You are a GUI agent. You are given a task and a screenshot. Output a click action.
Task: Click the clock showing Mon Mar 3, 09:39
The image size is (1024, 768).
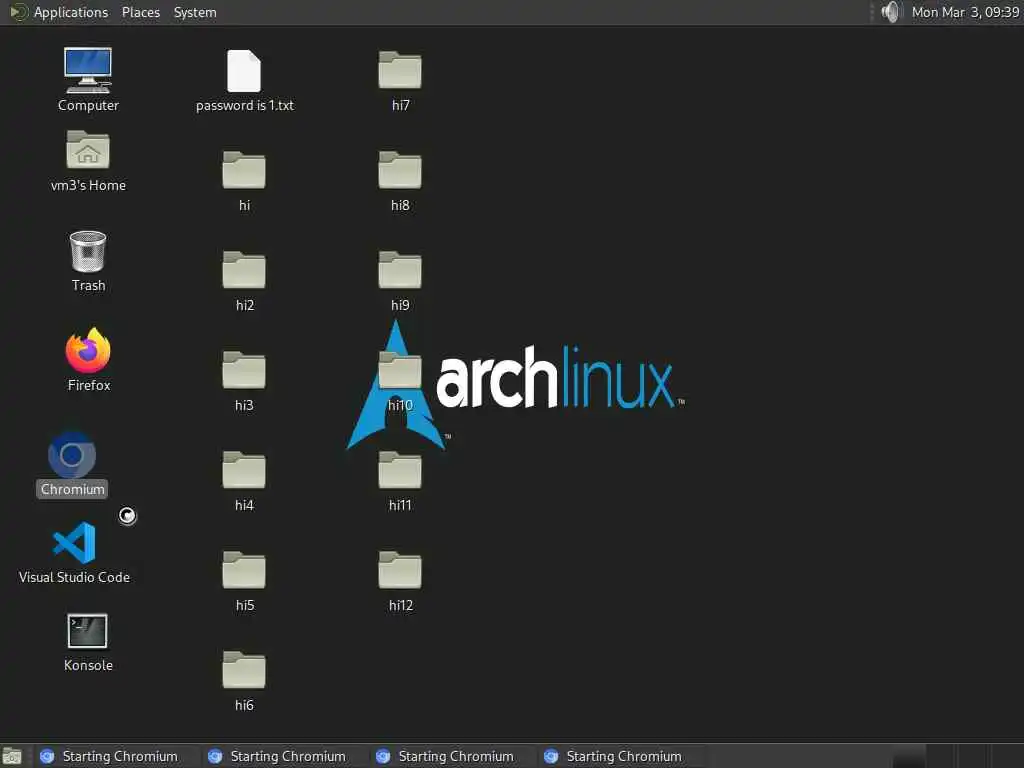pyautogui.click(x=965, y=12)
